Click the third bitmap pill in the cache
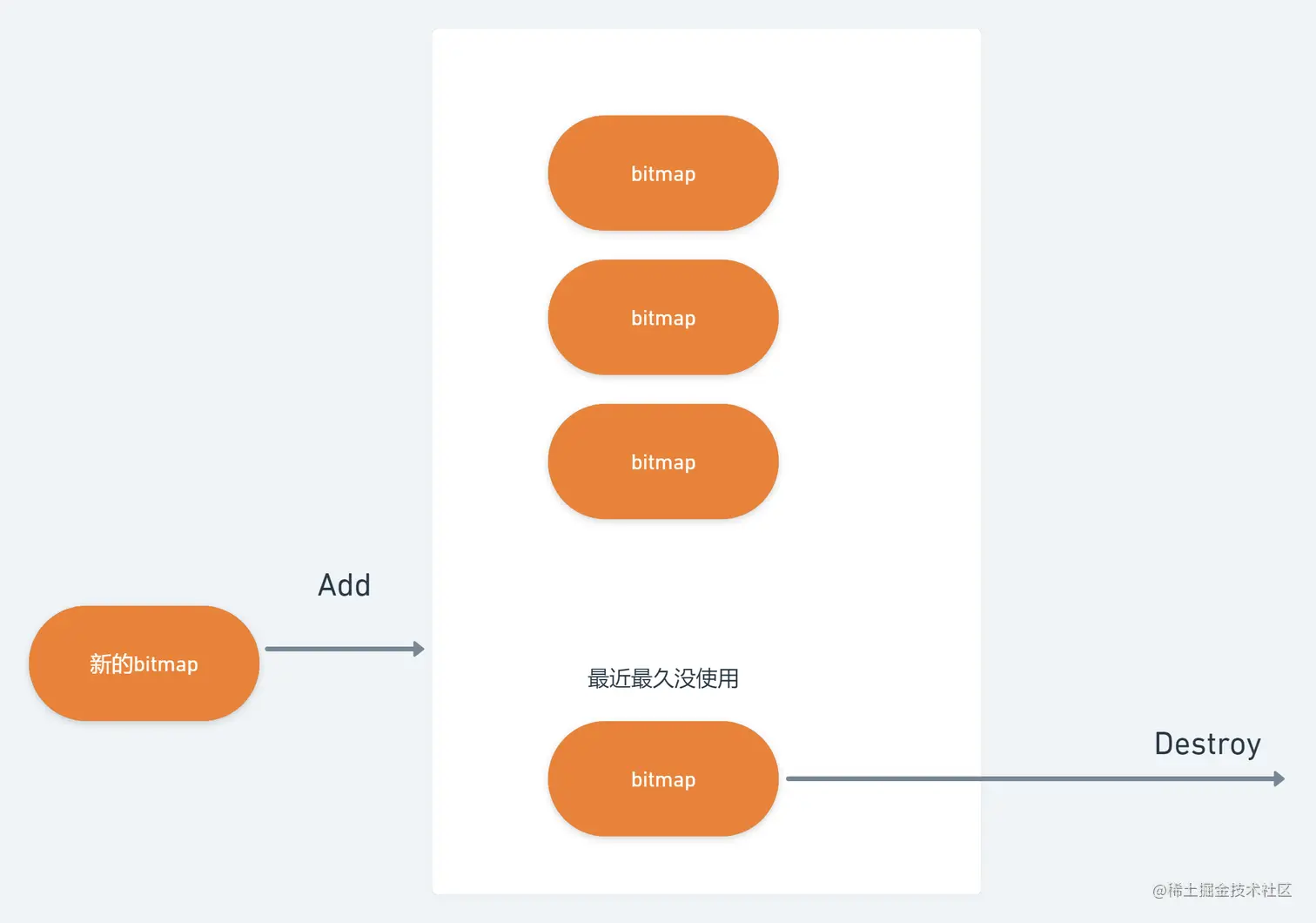Image resolution: width=1316 pixels, height=923 pixels. pyautogui.click(x=663, y=461)
